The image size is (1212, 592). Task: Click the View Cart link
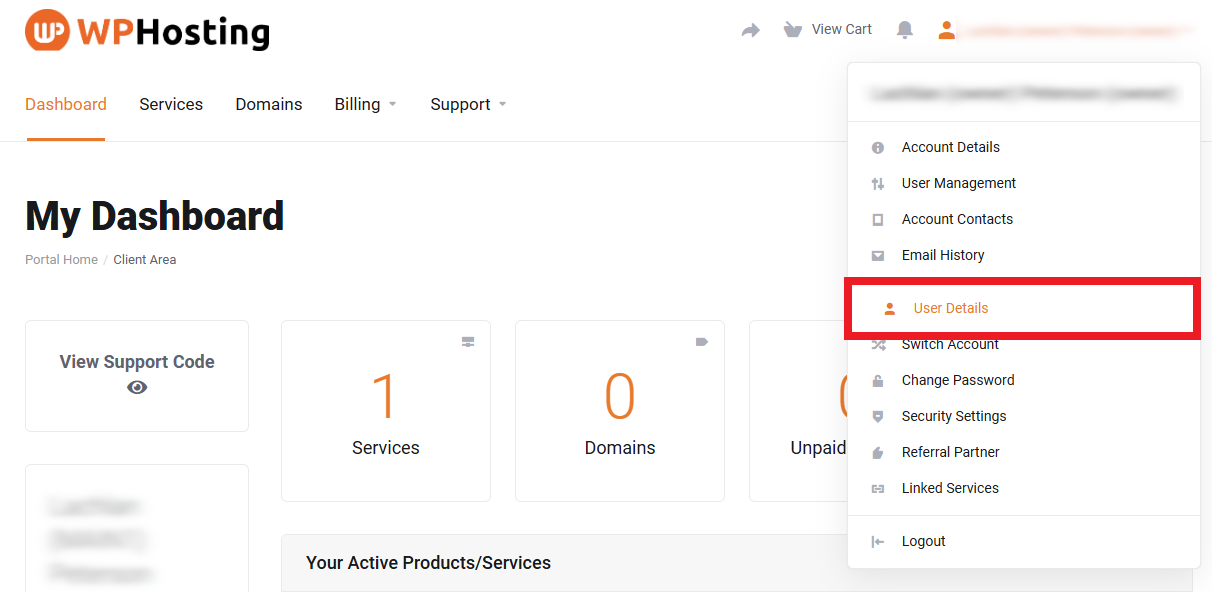tap(841, 30)
